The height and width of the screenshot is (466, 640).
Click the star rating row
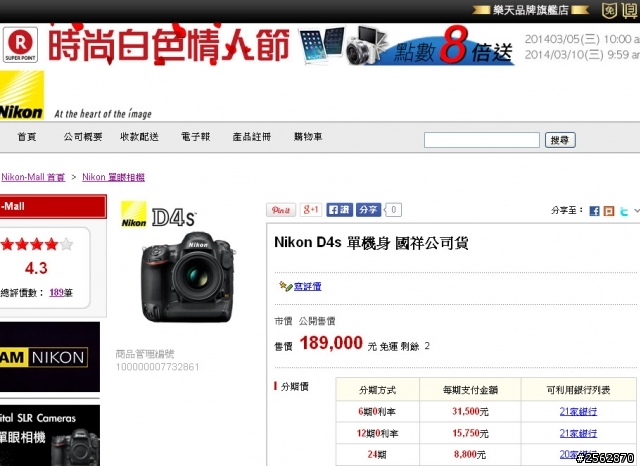[37, 244]
